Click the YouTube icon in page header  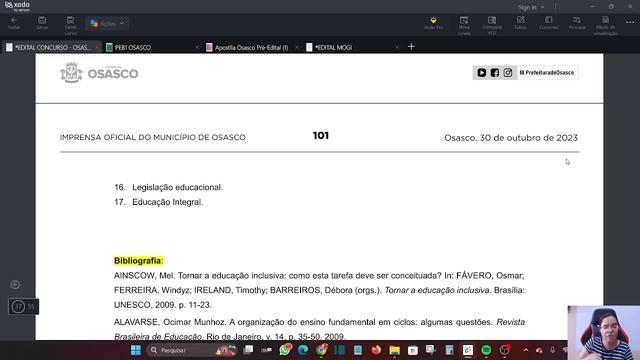pyautogui.click(x=482, y=73)
